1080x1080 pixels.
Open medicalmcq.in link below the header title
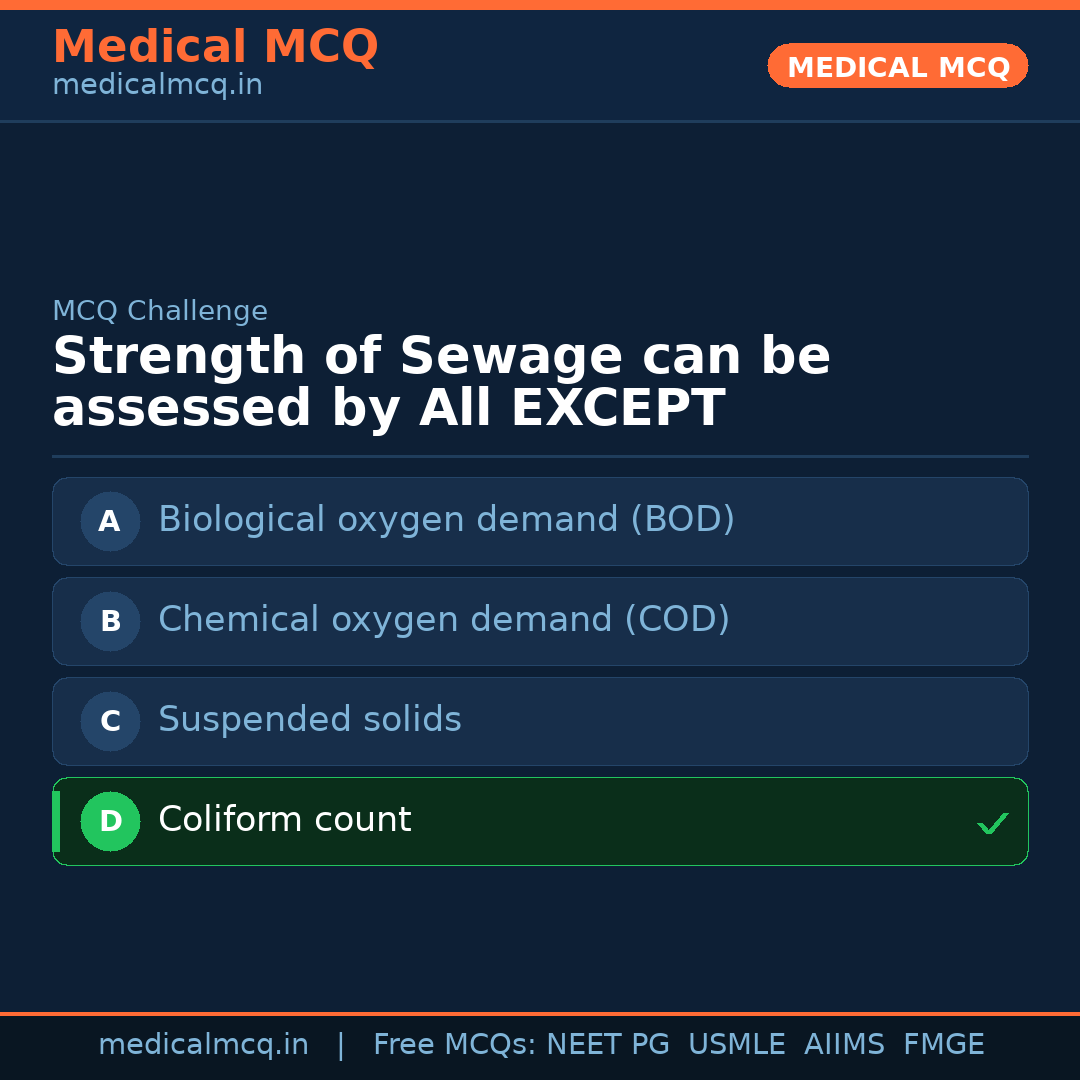tap(157, 86)
